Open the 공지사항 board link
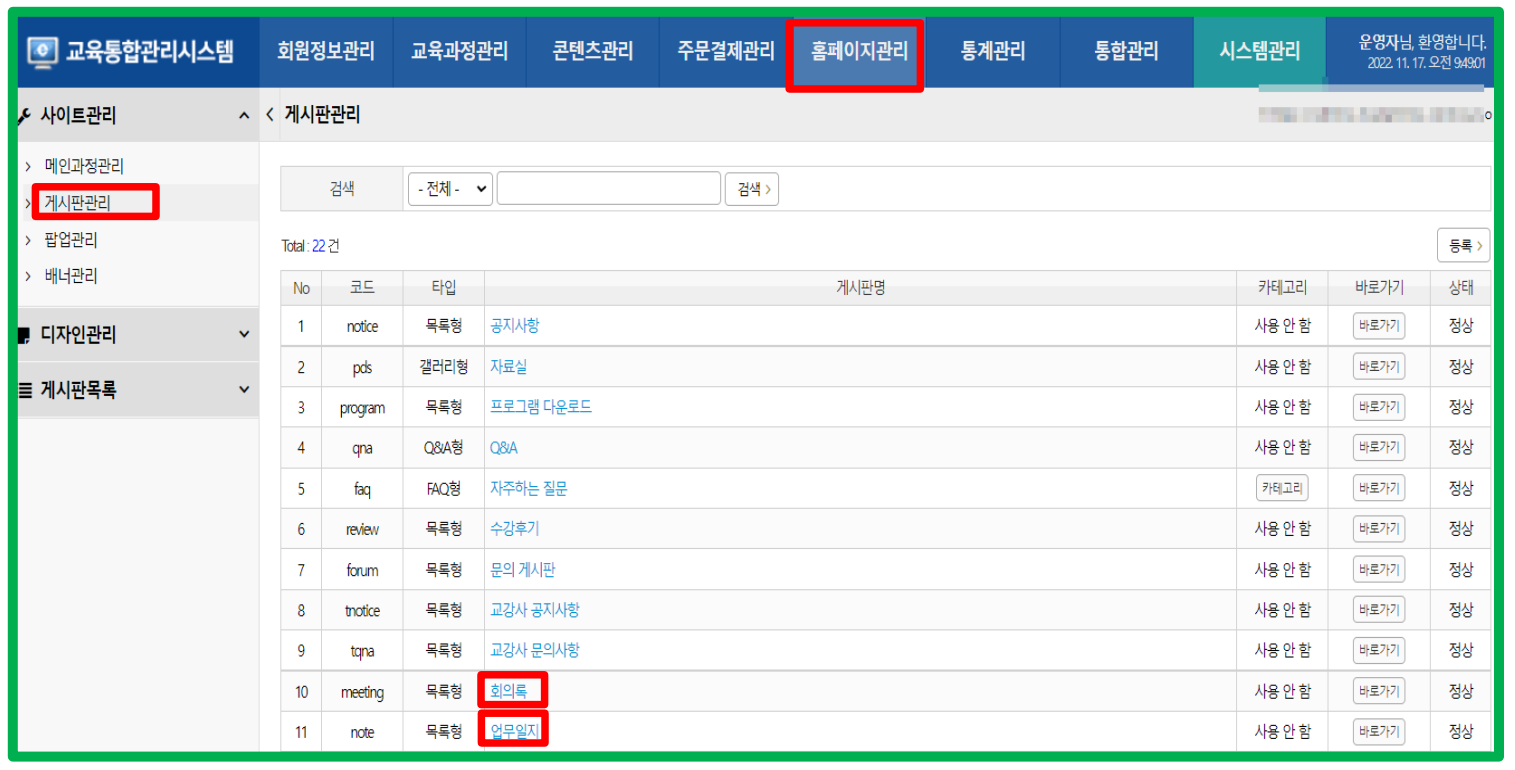Screen dimensions: 1515x770 [514, 326]
